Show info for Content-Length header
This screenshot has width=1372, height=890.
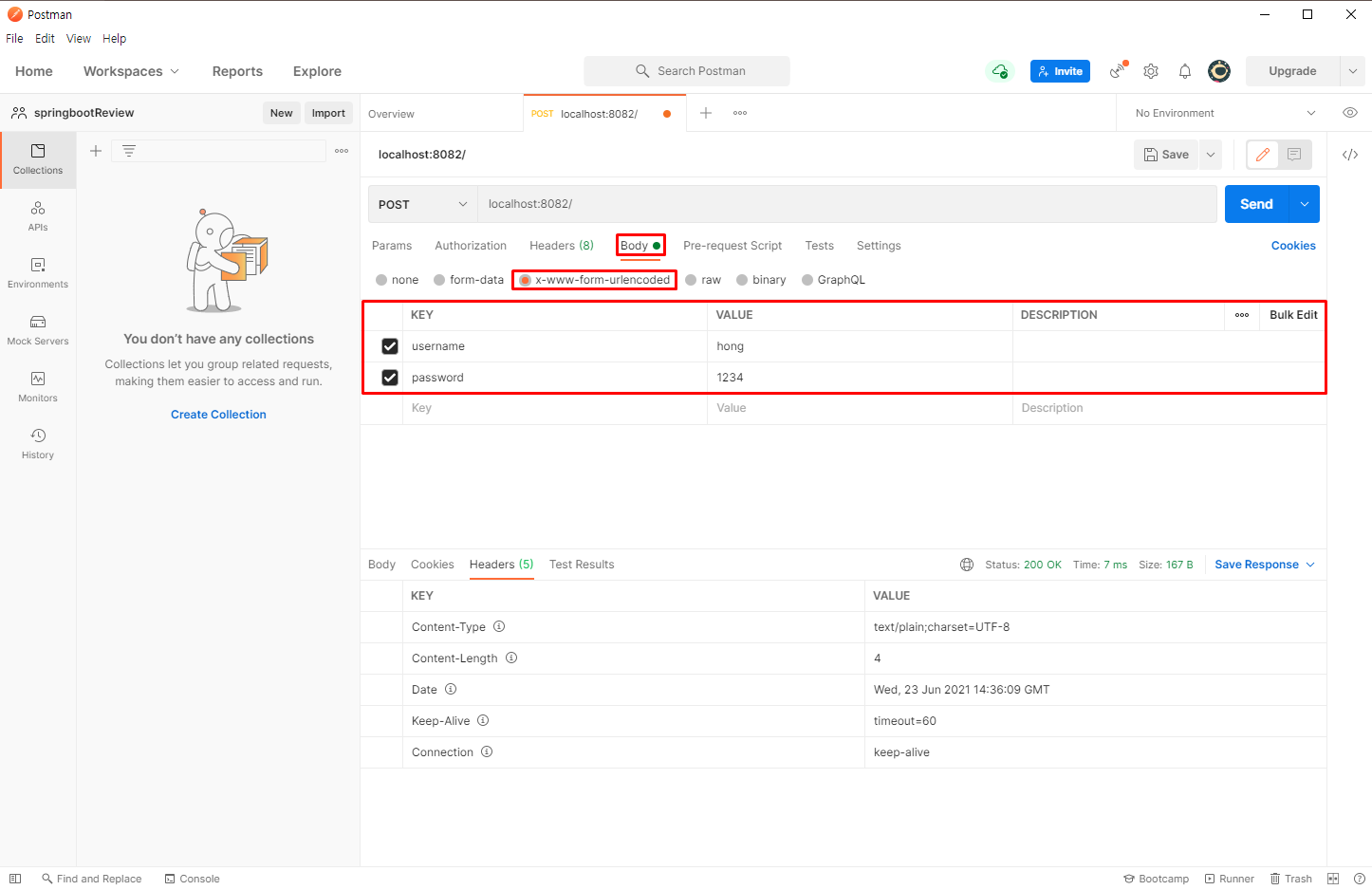(511, 658)
